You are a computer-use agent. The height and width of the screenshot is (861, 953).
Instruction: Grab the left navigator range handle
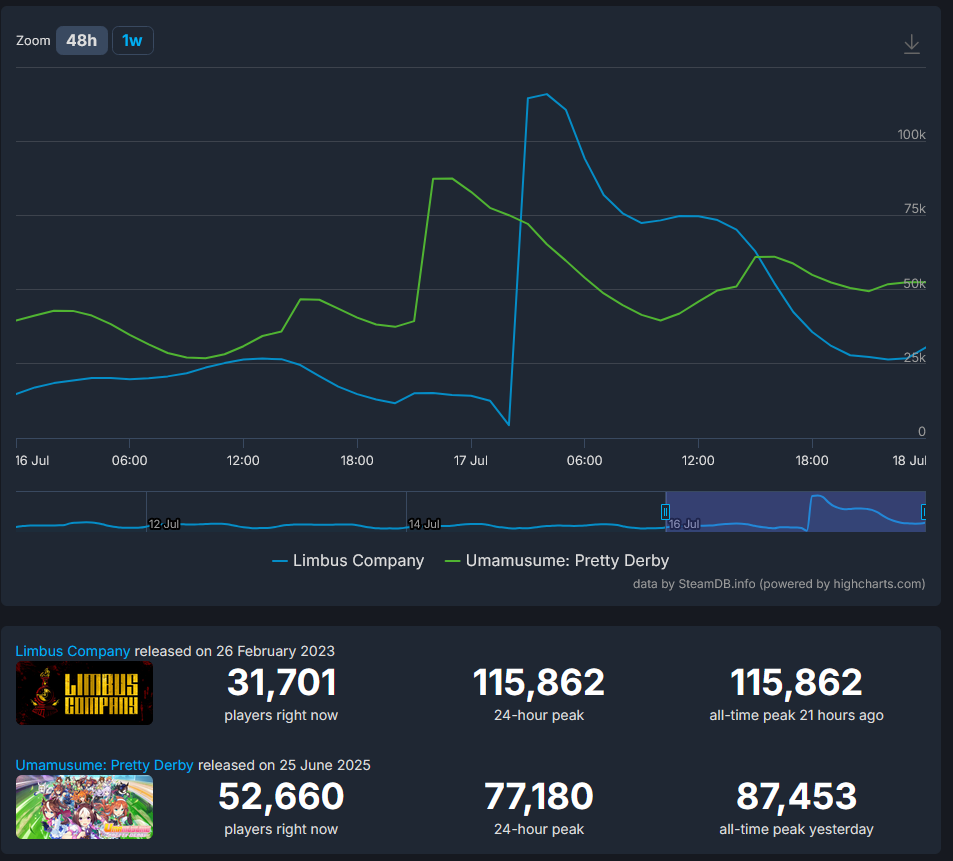point(666,512)
